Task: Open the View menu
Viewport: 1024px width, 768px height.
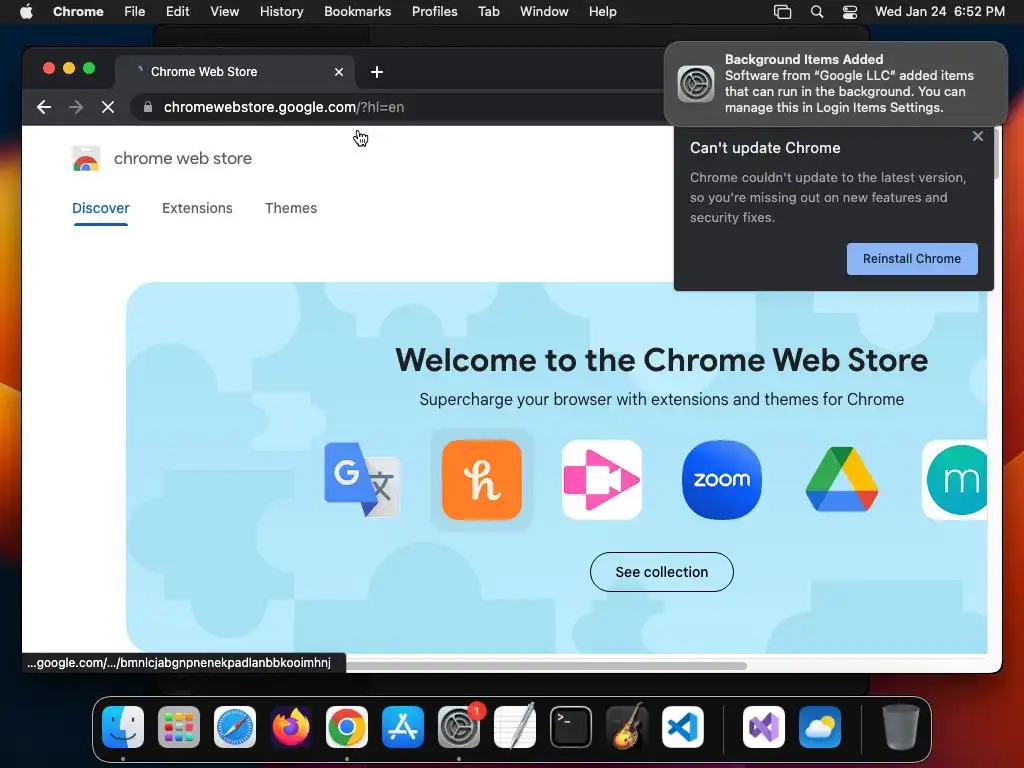Action: click(x=224, y=12)
